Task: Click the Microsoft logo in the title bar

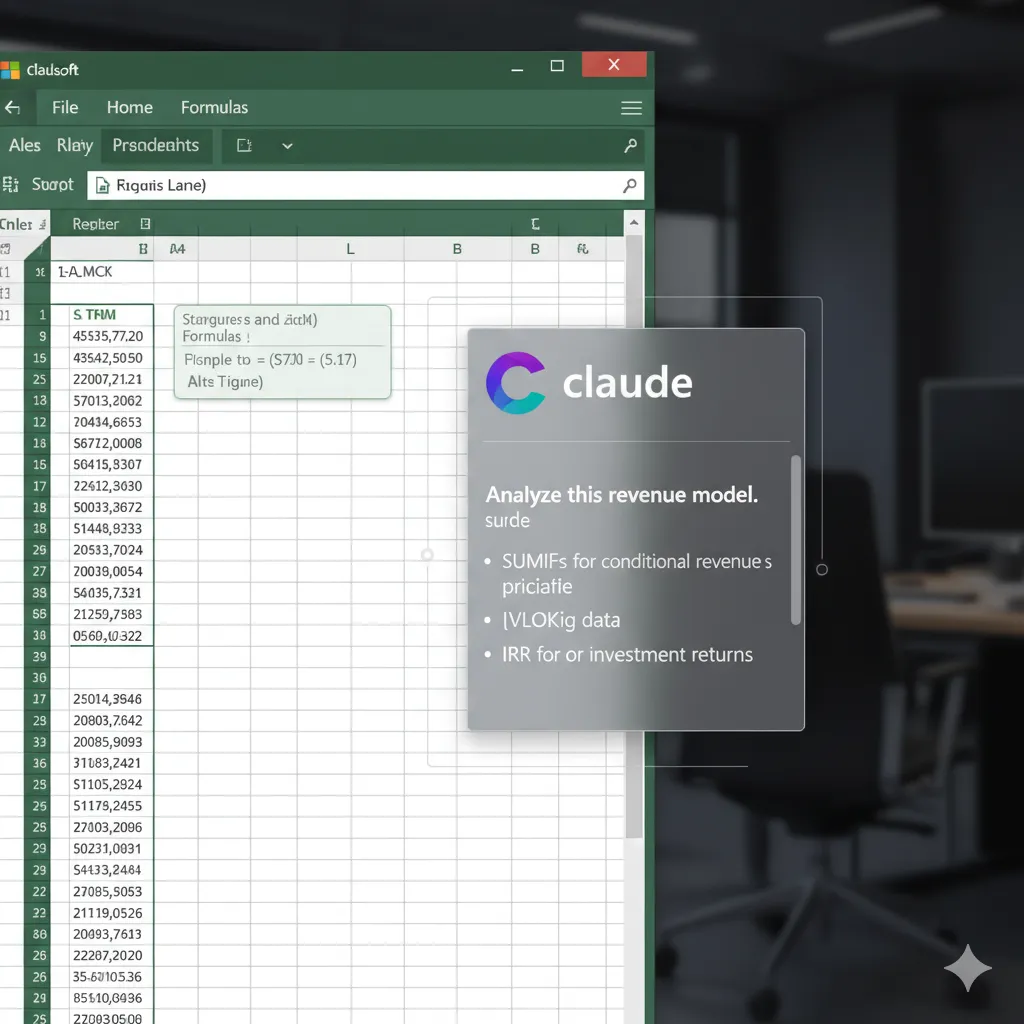Action: point(10,70)
